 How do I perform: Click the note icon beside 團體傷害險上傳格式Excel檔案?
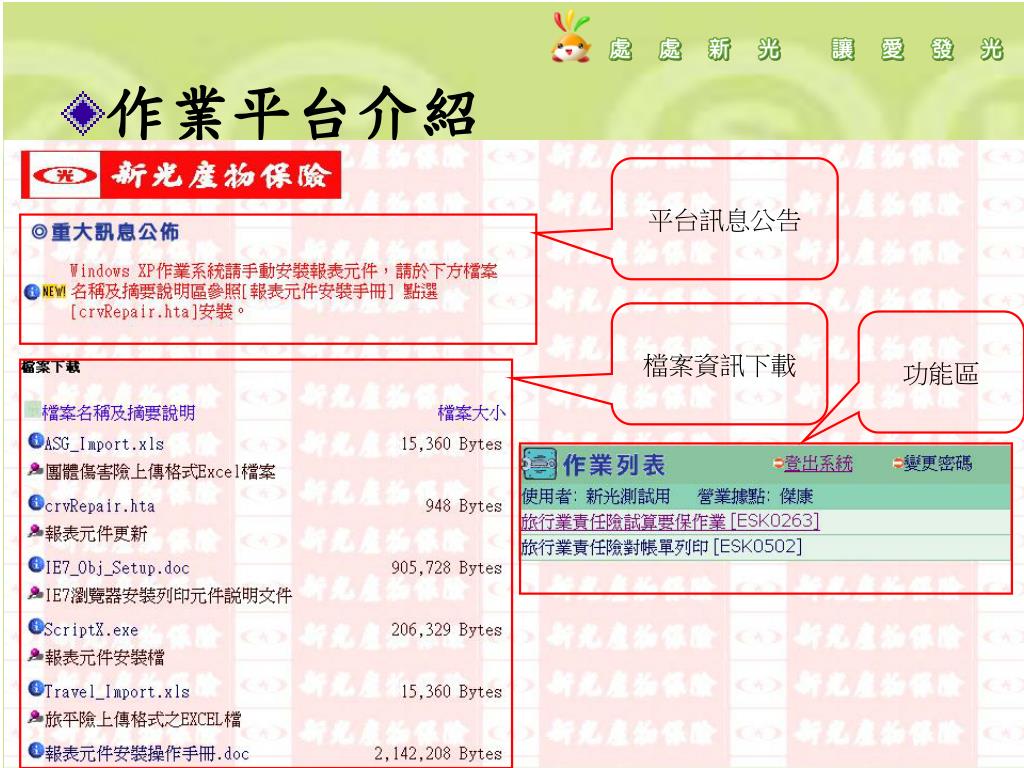[35, 469]
